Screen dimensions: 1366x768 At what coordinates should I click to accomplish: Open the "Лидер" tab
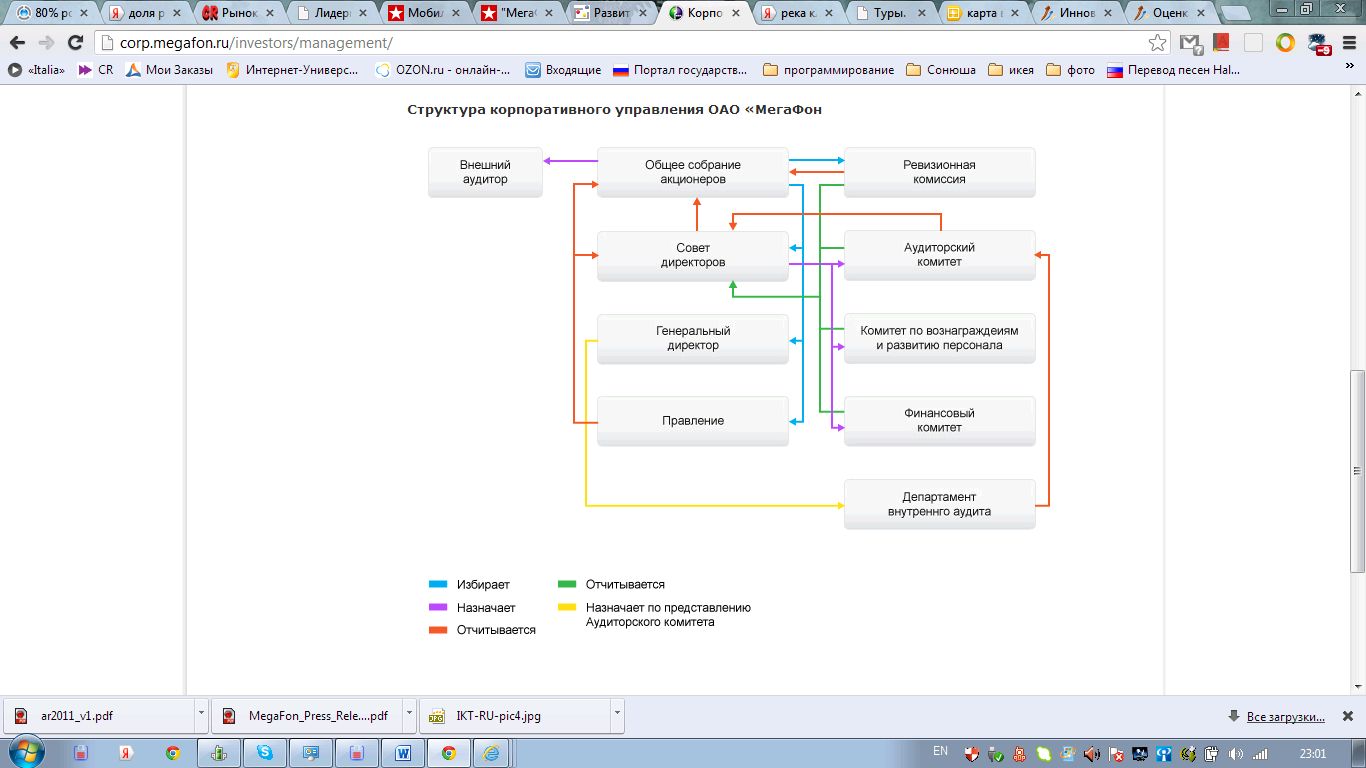pos(333,14)
